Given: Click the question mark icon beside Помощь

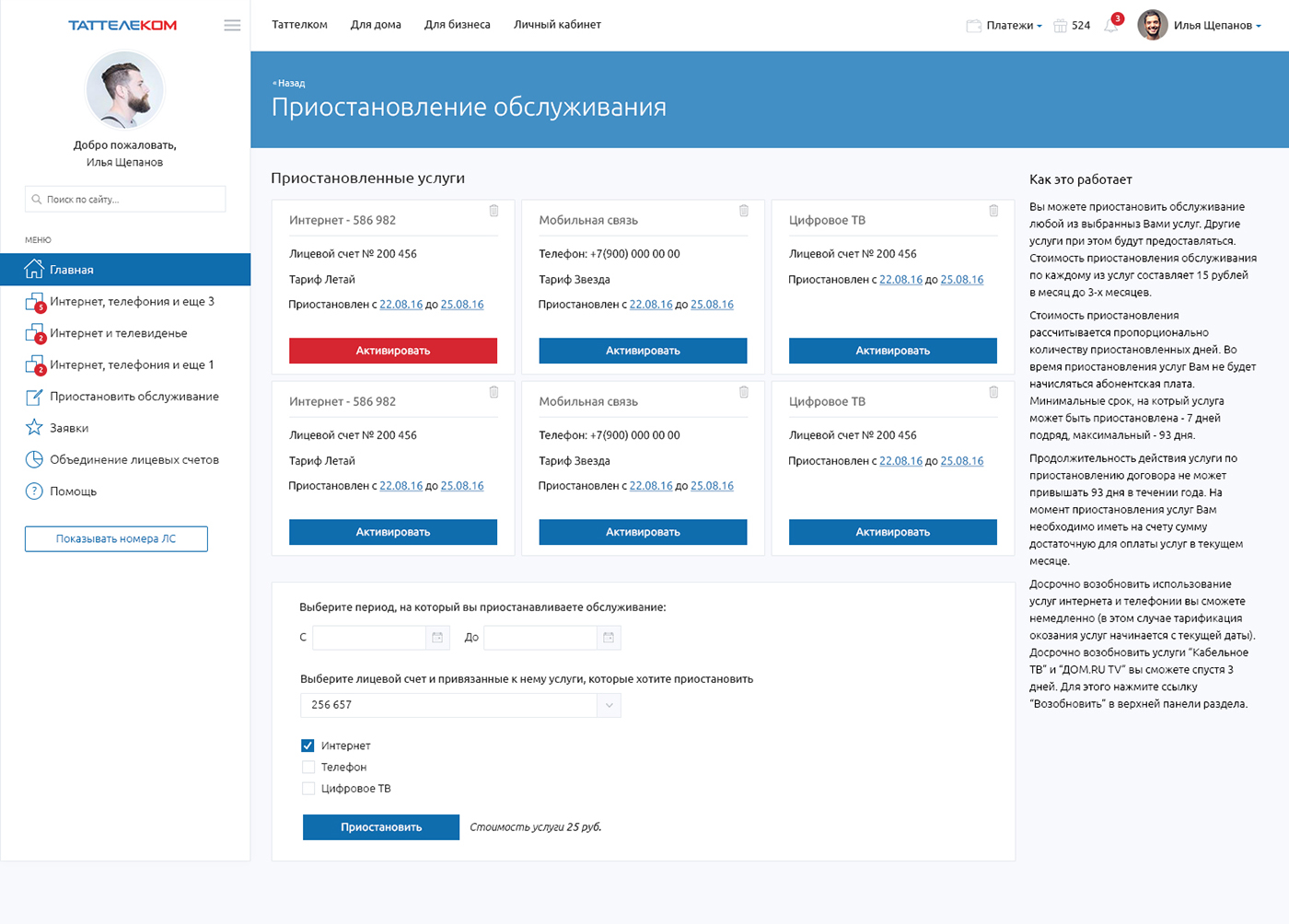Looking at the screenshot, I should click(x=34, y=491).
